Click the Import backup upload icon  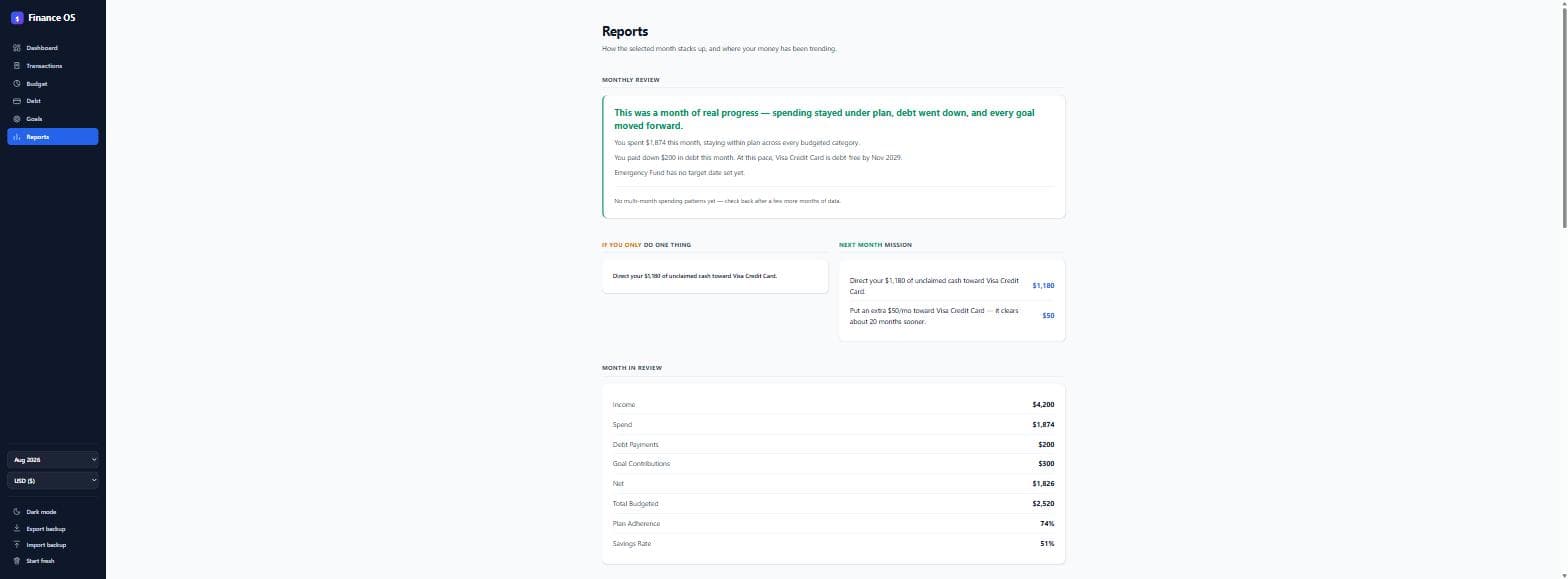(x=17, y=545)
